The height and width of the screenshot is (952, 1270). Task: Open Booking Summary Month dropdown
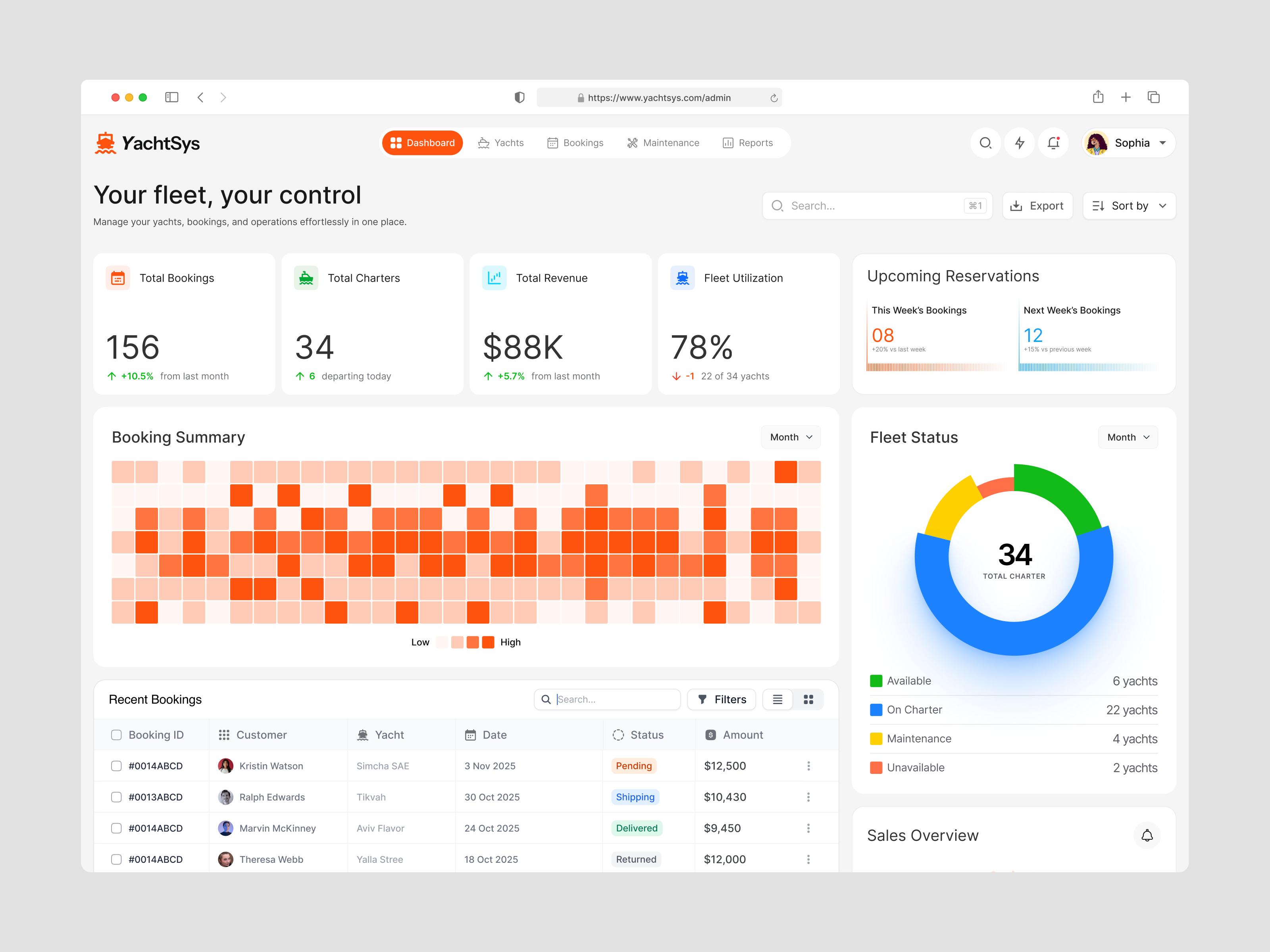tap(791, 437)
